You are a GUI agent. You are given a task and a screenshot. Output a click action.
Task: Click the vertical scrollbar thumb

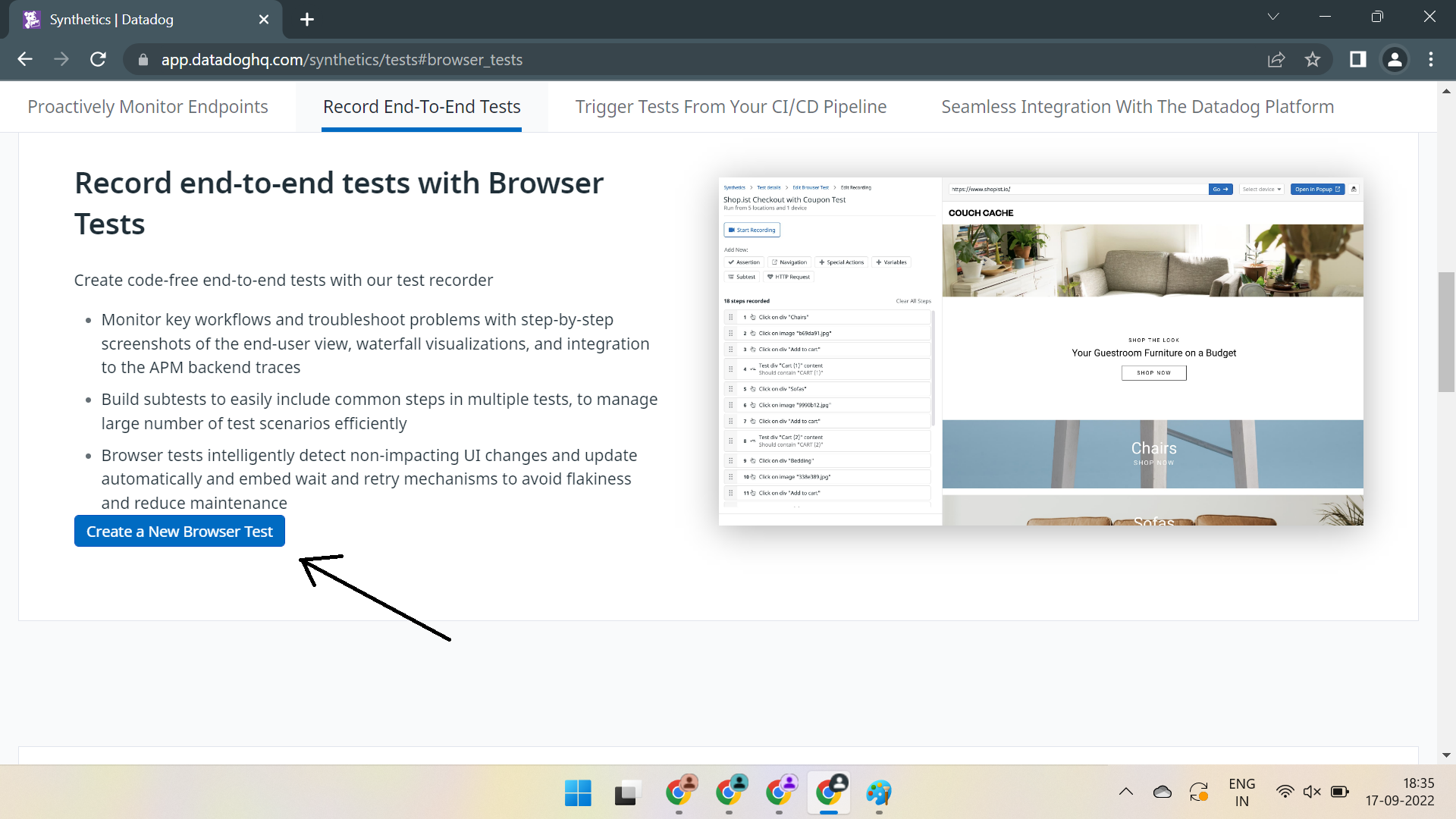click(x=1446, y=331)
